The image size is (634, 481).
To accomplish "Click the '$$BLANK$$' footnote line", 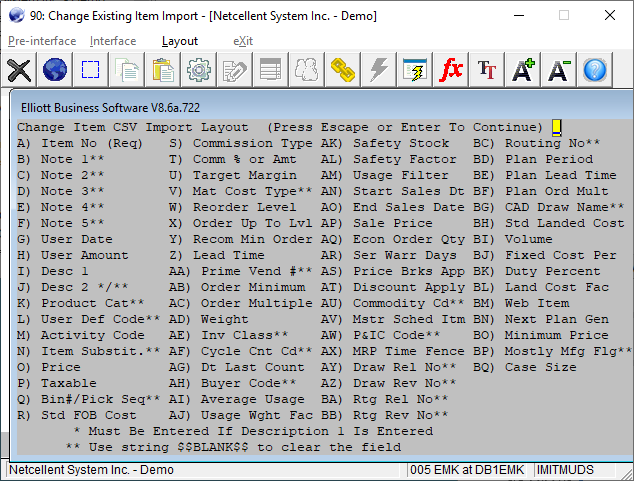I will coord(233,447).
